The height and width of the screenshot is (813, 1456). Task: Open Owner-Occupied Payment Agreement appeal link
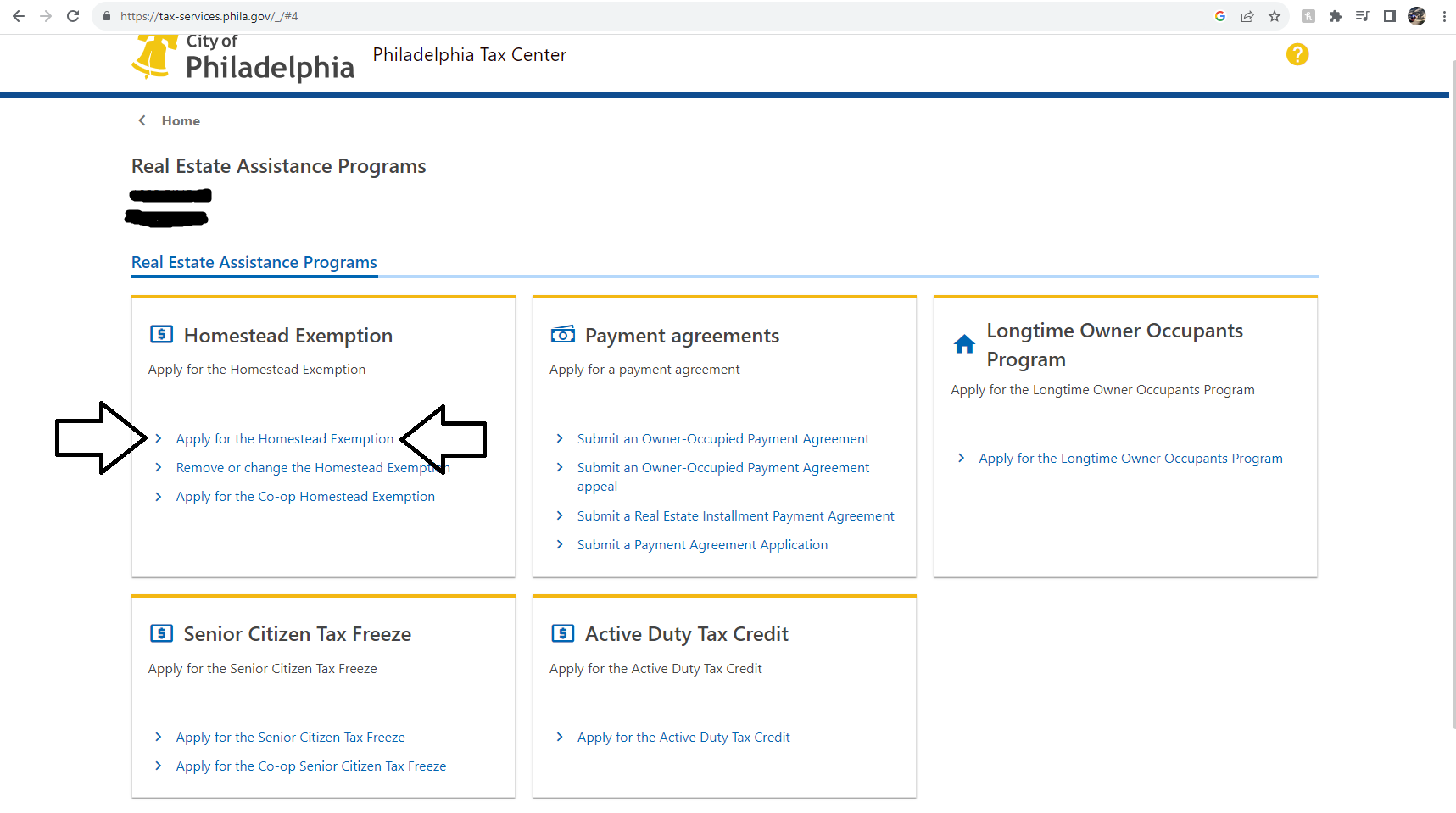click(x=723, y=477)
